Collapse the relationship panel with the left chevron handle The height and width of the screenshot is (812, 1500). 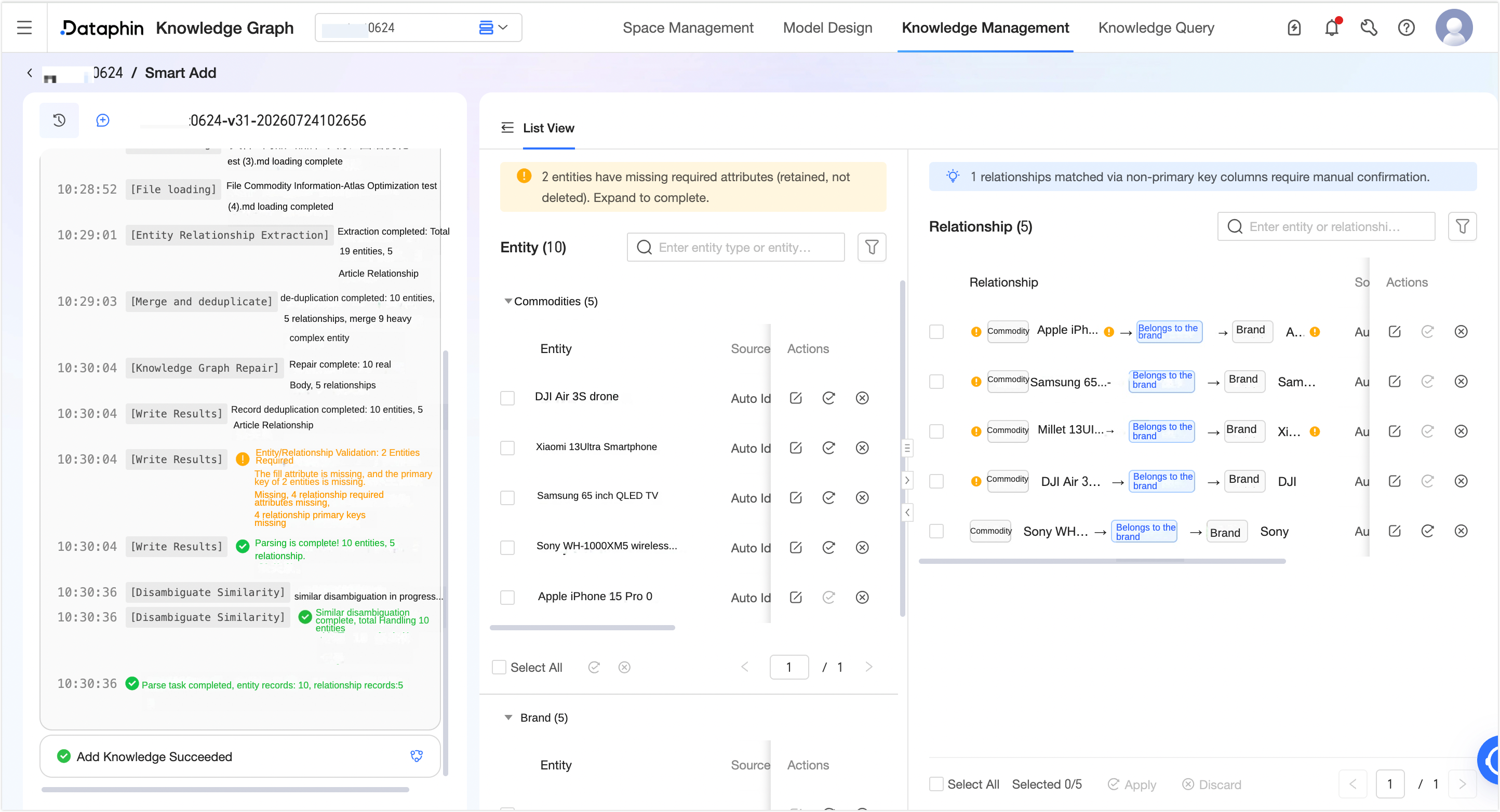[x=907, y=513]
